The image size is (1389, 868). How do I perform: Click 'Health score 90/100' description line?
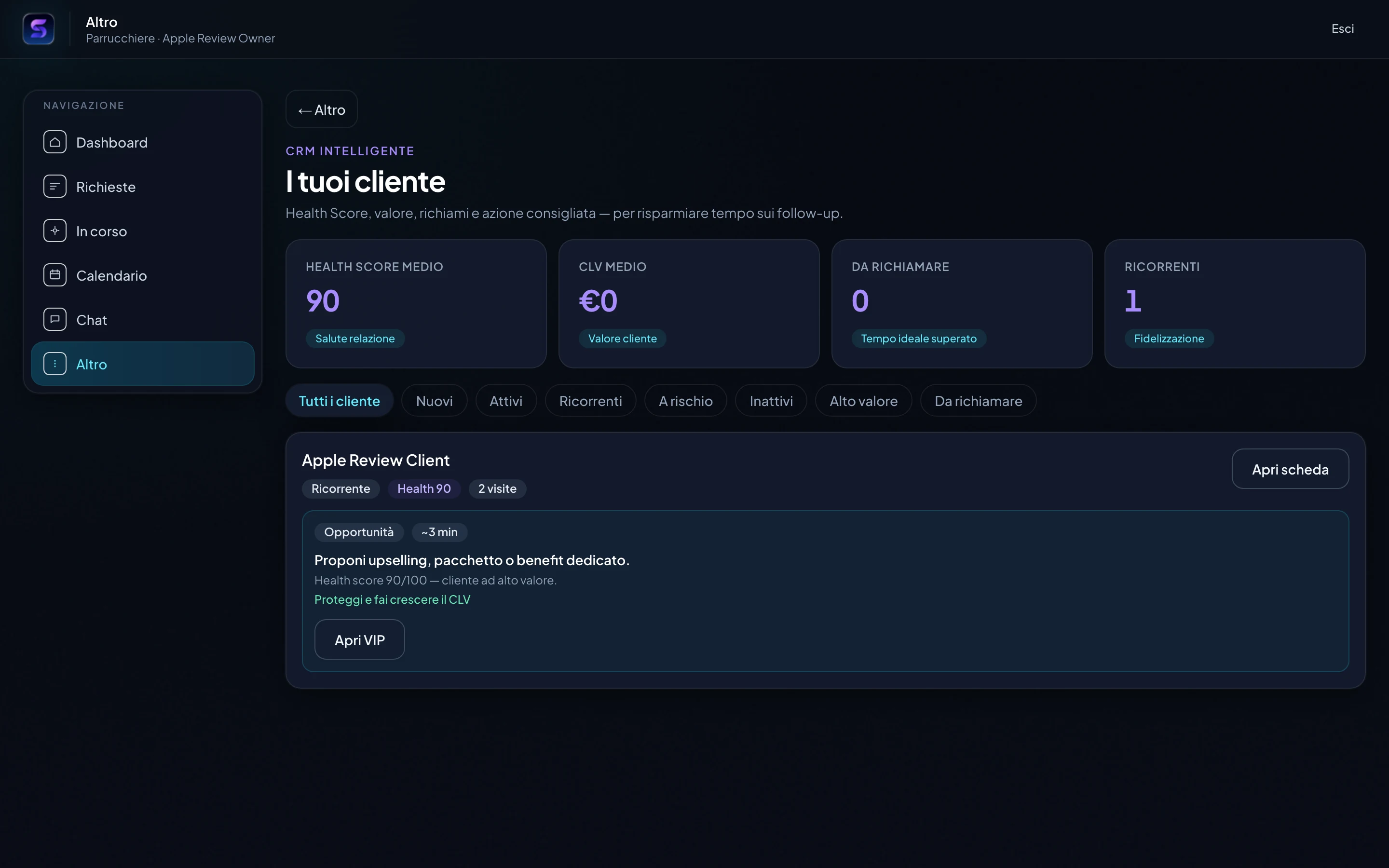tap(435, 581)
